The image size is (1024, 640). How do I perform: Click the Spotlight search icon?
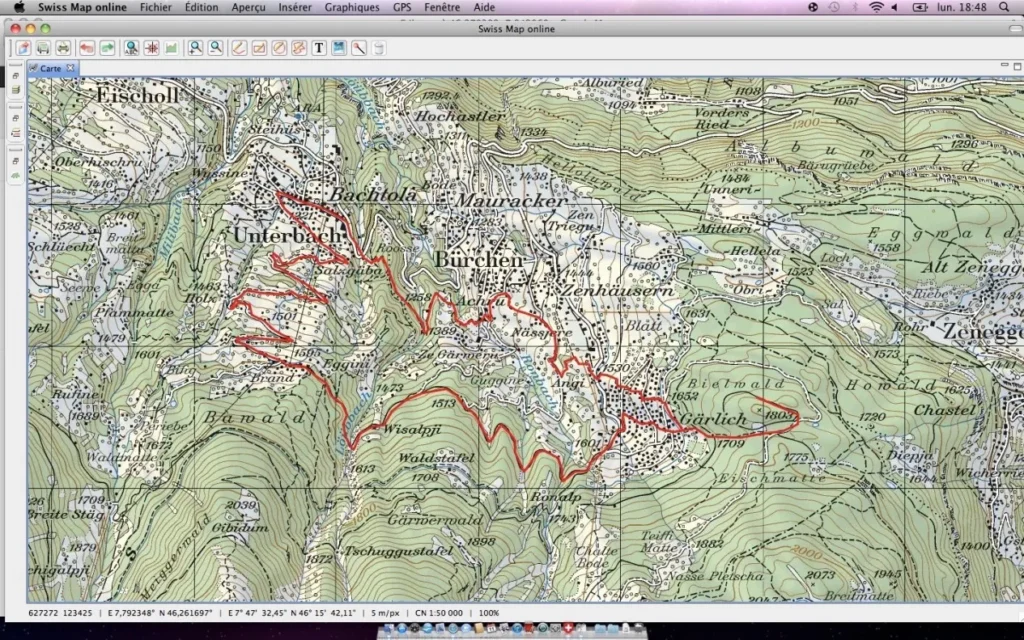click(x=1004, y=7)
